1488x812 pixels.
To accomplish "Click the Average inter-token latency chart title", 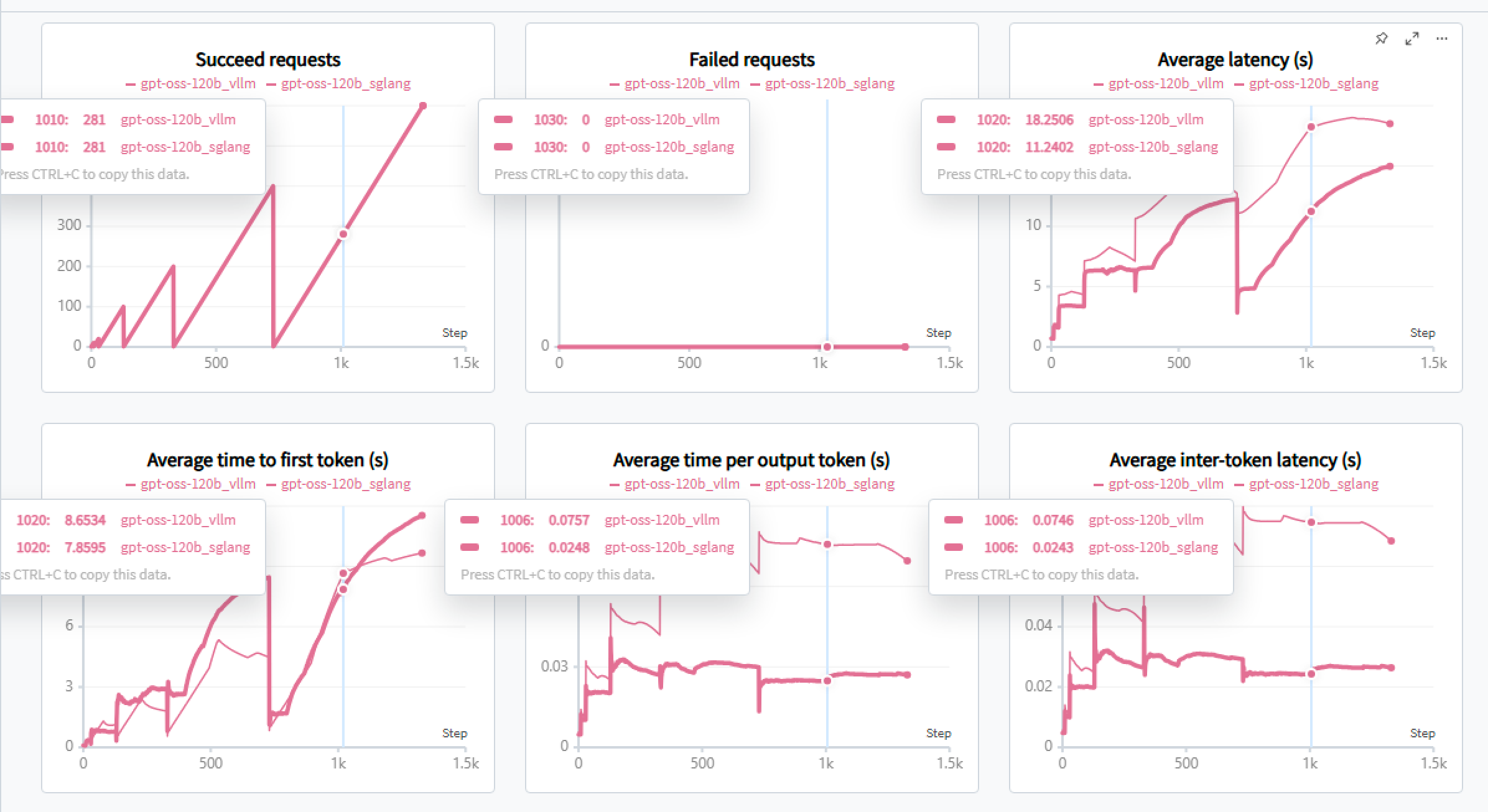I will (1235, 460).
